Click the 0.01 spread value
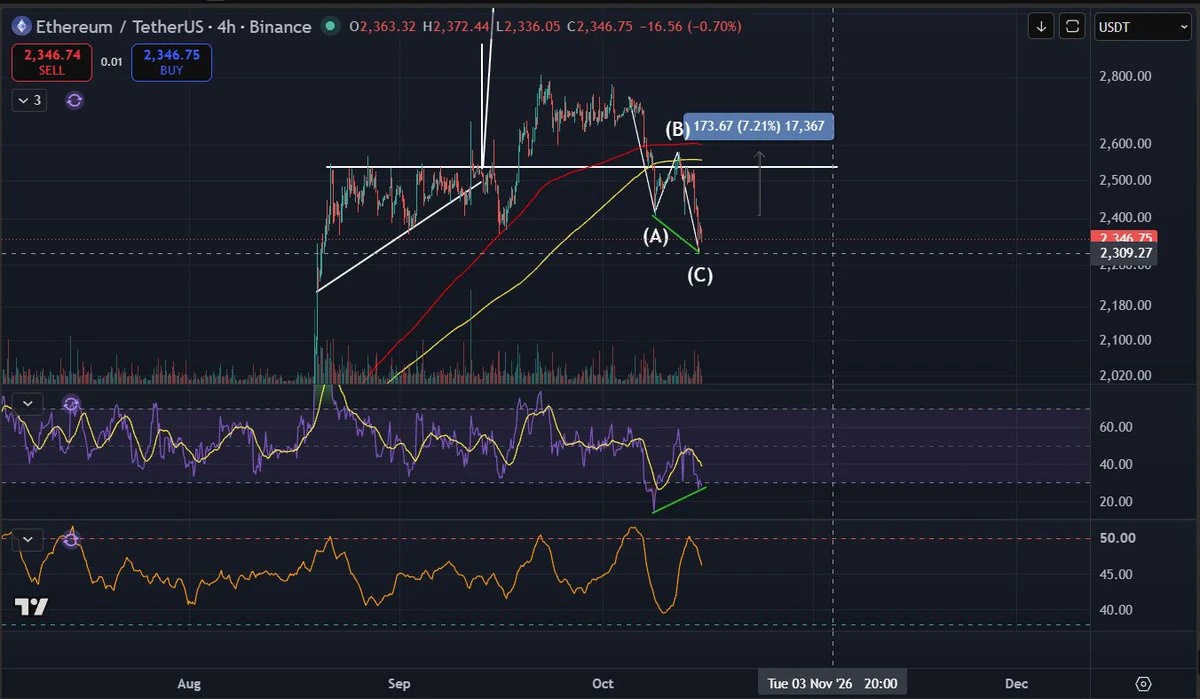 [111, 62]
